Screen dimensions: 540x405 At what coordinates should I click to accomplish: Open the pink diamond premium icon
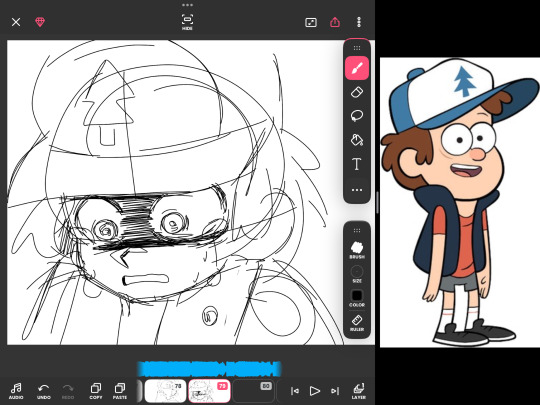40,22
